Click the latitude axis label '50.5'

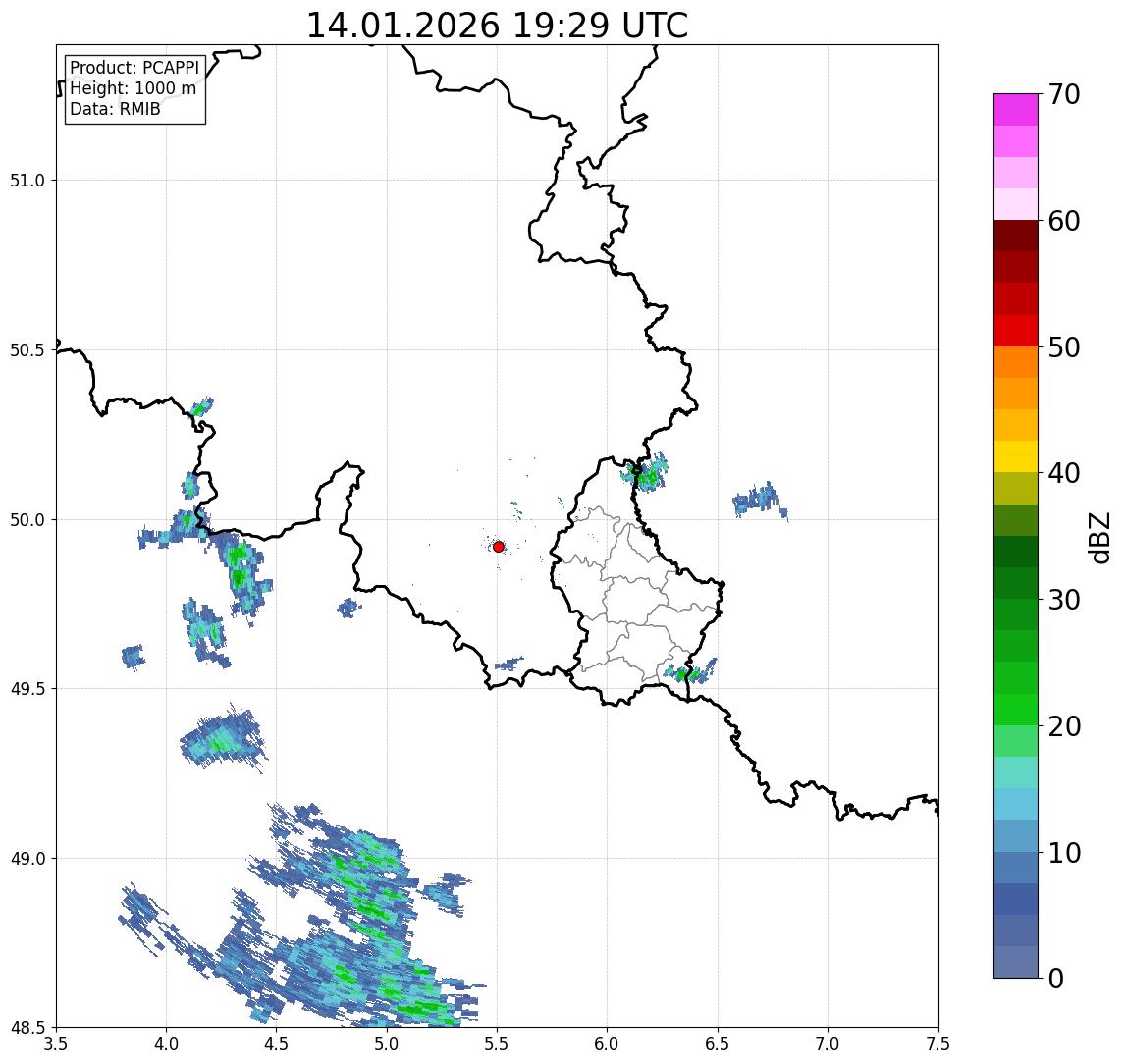[x=27, y=350]
